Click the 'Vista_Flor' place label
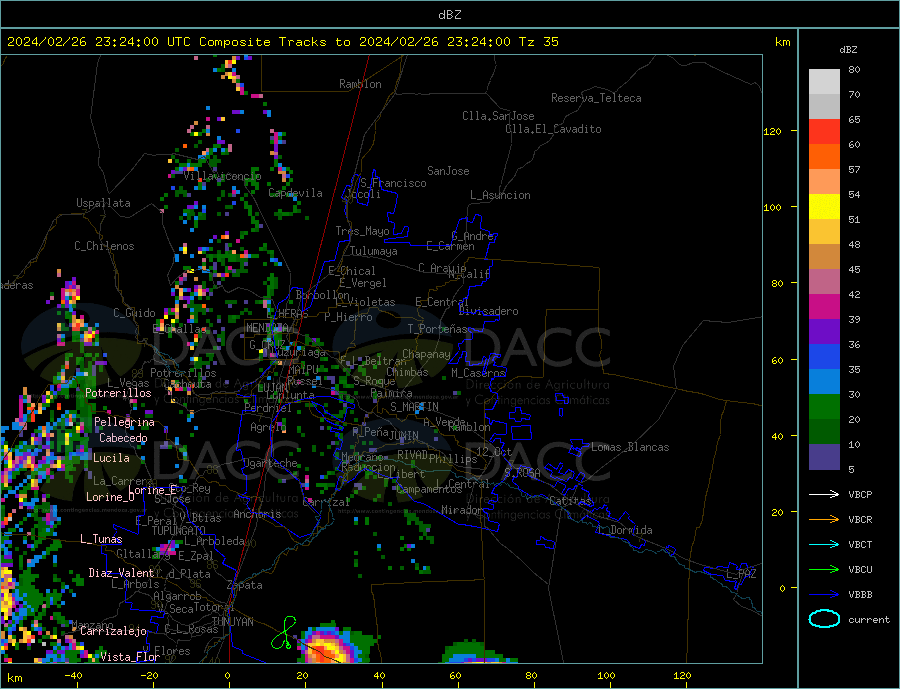The height and width of the screenshot is (689, 900). pos(130,657)
